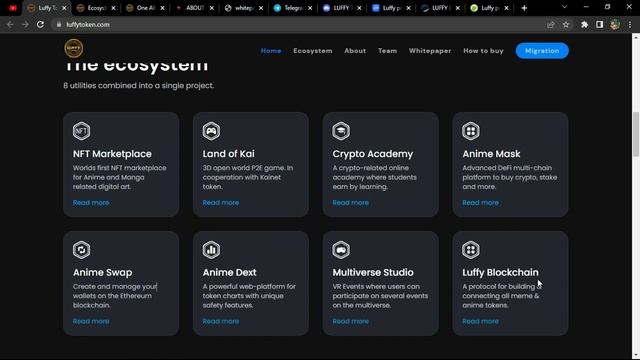The width and height of the screenshot is (640, 360).
Task: Go back with the browser back arrow
Action: click(x=10, y=24)
